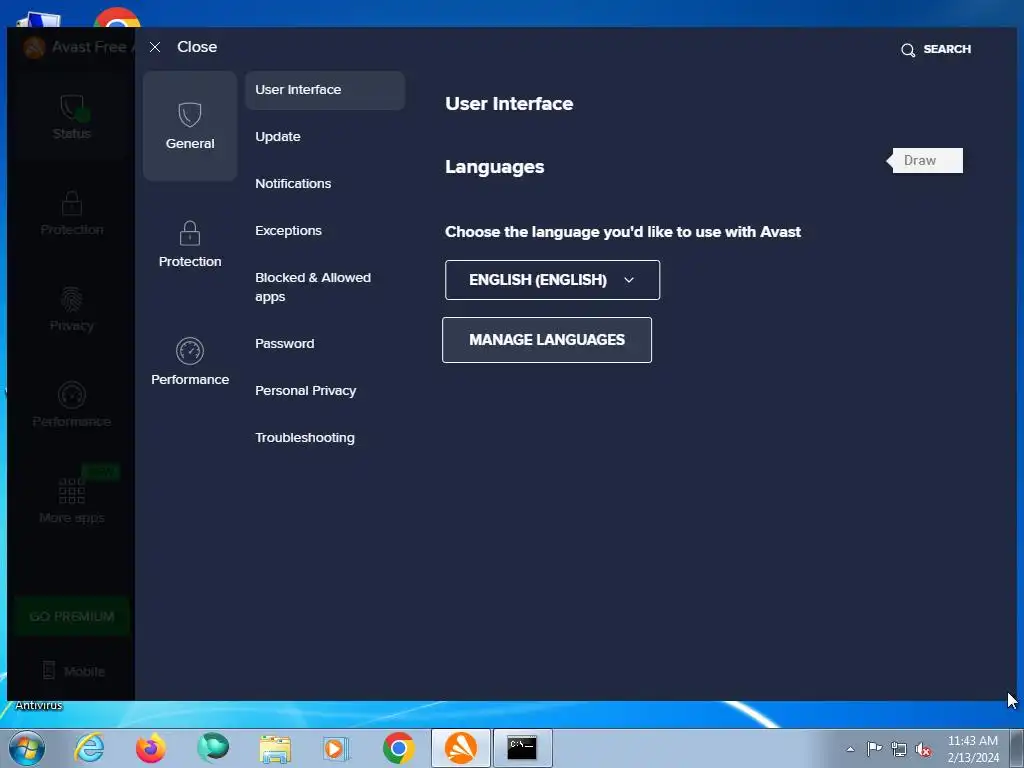Launch Google Chrome from taskbar

(x=398, y=748)
